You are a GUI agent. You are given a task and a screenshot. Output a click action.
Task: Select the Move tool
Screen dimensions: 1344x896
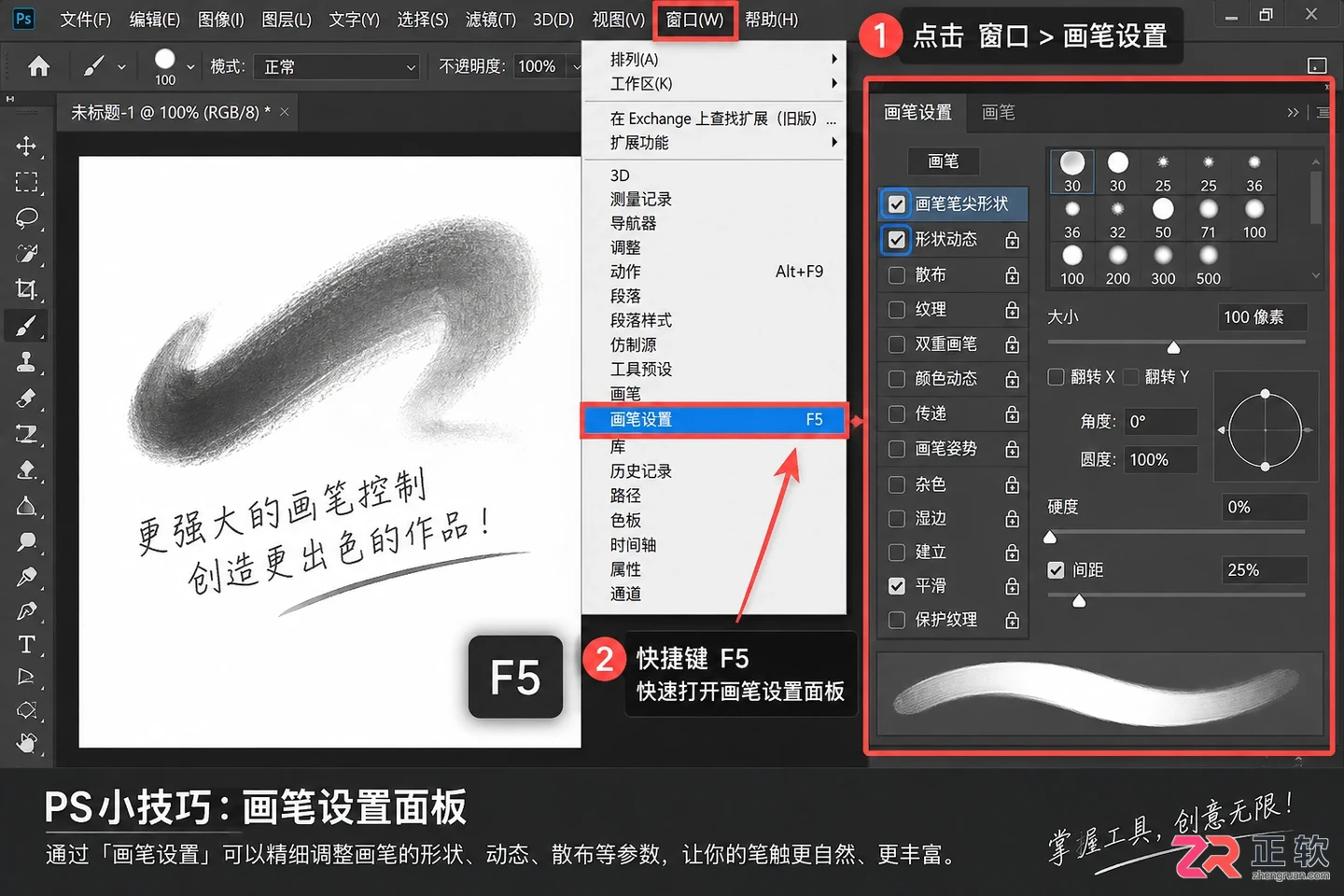(26, 147)
